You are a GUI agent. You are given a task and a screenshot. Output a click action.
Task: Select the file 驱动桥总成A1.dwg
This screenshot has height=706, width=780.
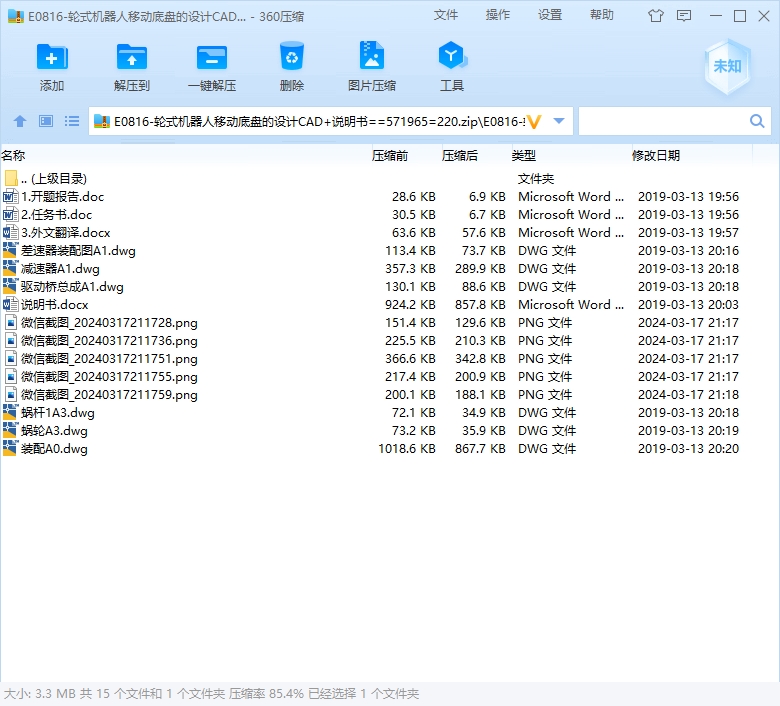click(x=72, y=287)
